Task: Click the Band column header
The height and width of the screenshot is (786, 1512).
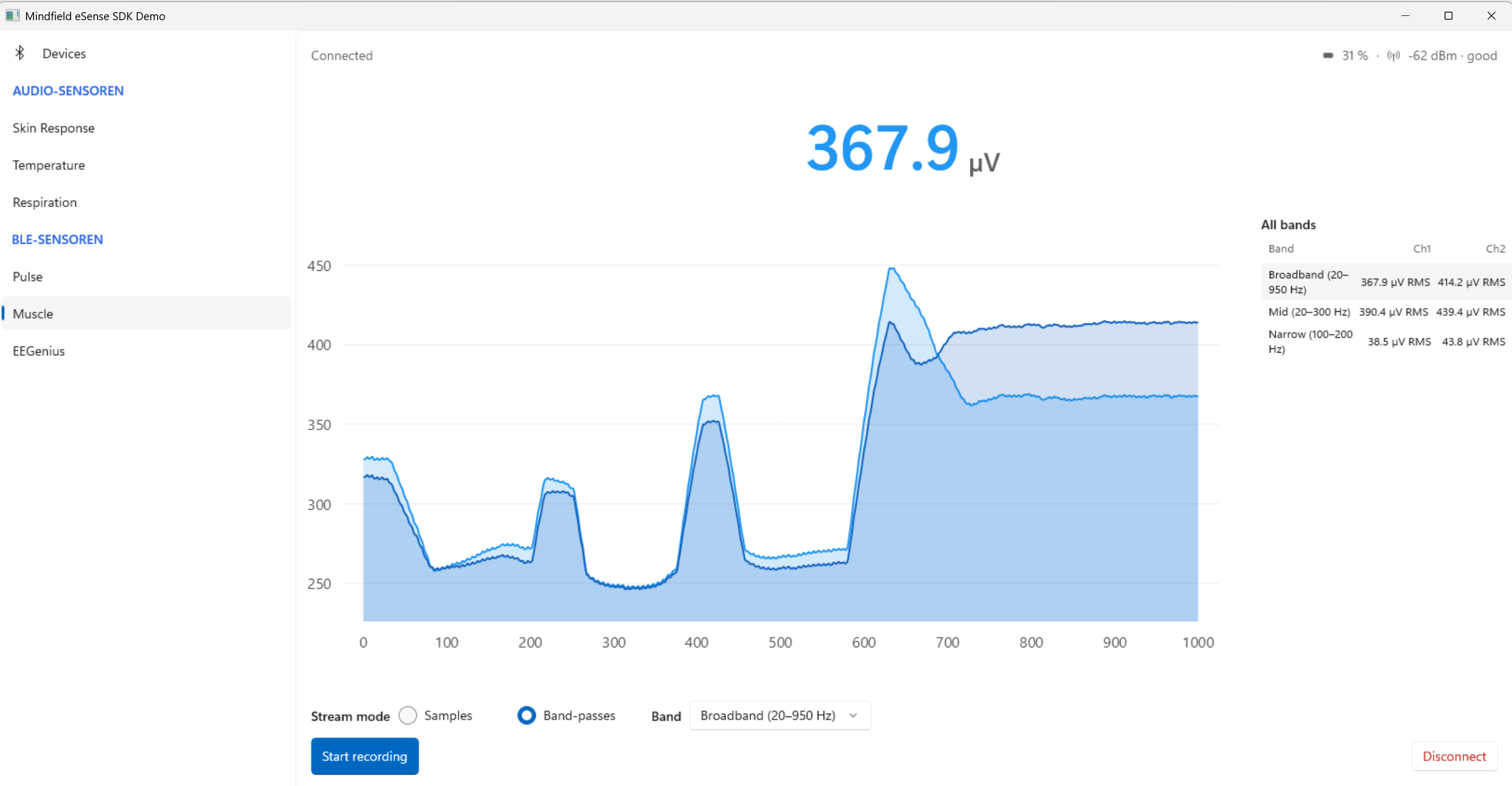Action: click(x=1281, y=249)
